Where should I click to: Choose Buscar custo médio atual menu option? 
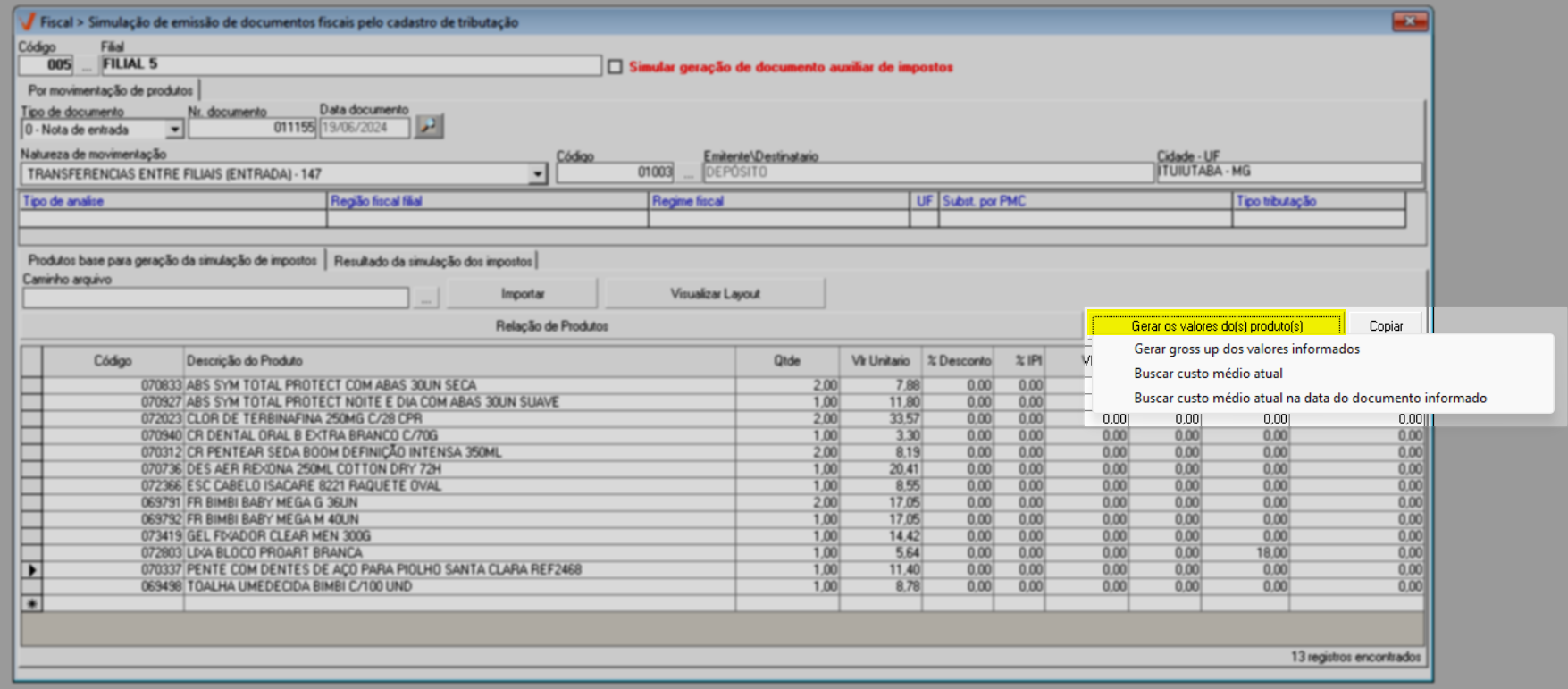(x=1208, y=374)
